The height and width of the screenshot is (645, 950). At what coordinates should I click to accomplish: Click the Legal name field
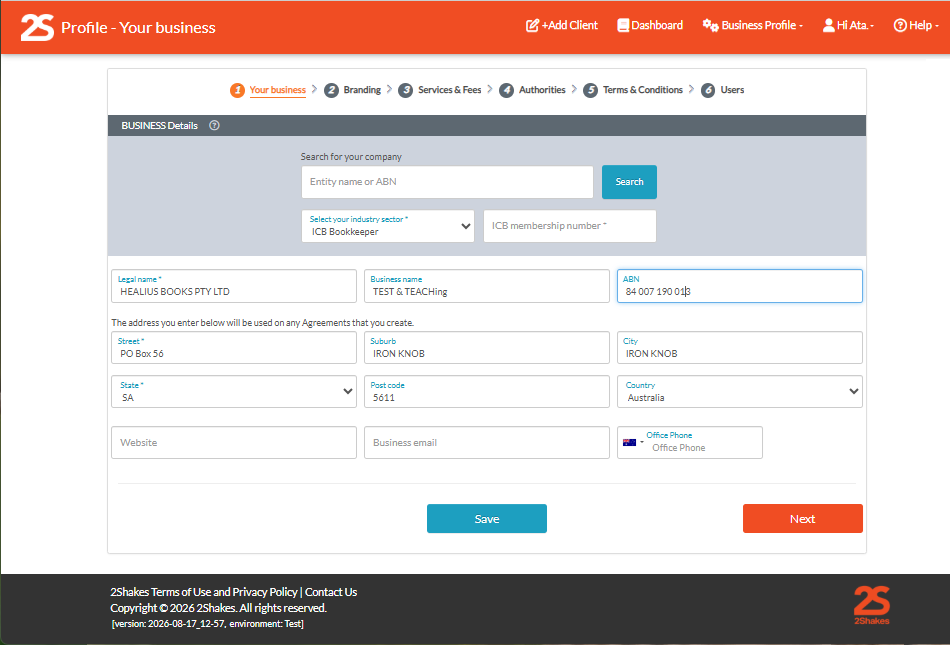pyautogui.click(x=234, y=286)
